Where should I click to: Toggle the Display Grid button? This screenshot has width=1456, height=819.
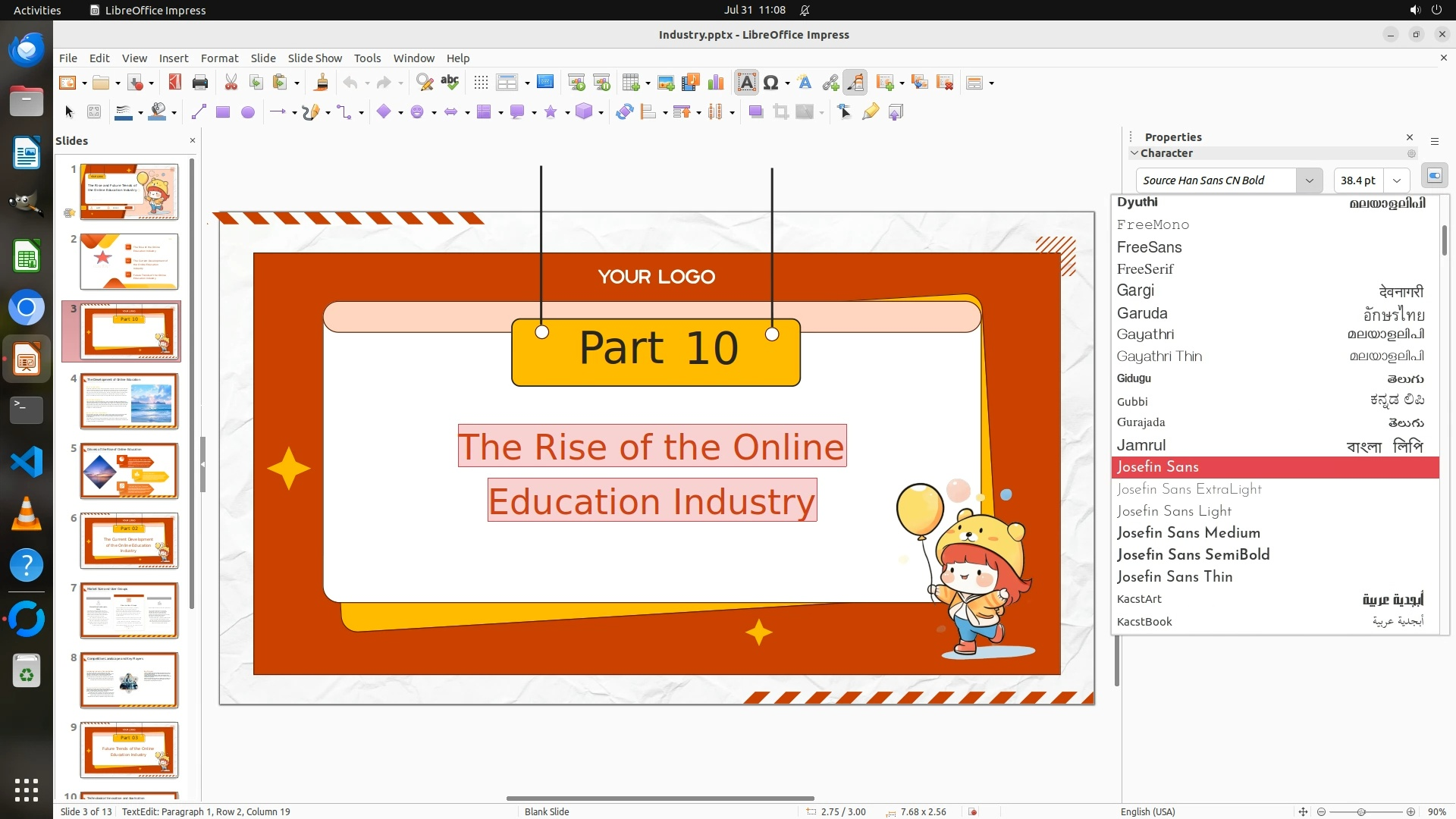(481, 83)
